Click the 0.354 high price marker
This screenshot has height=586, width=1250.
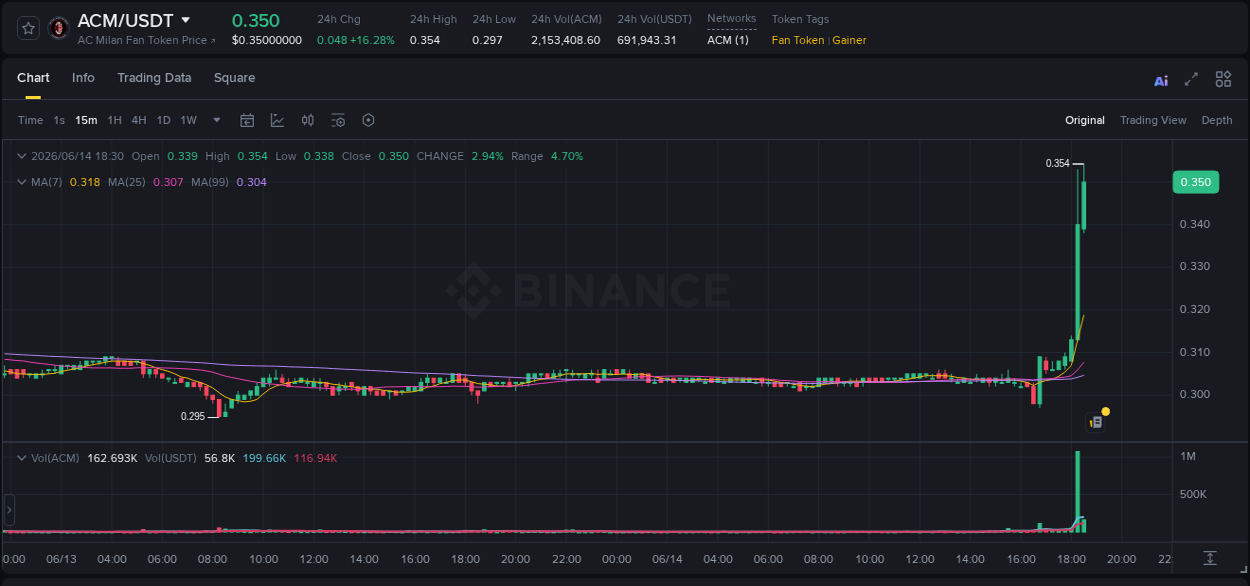coord(1058,163)
